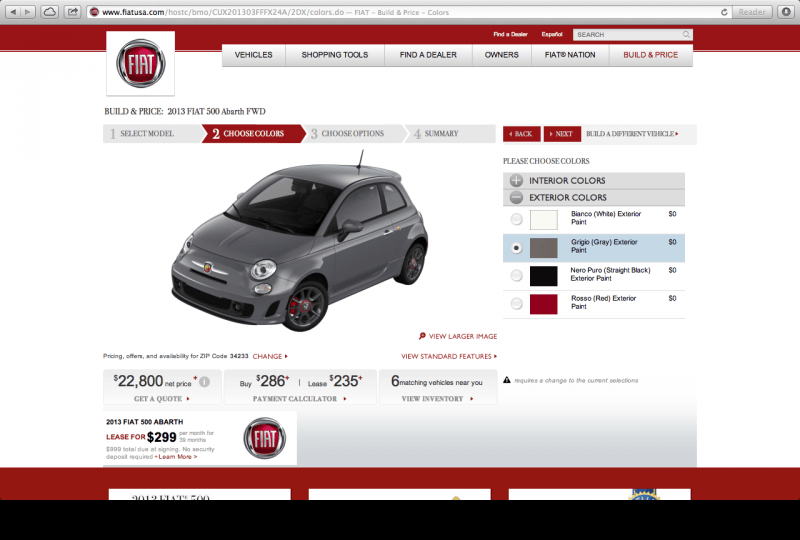Click the Safari address bar URL
Viewport: 800px width, 540px height.
coord(276,12)
